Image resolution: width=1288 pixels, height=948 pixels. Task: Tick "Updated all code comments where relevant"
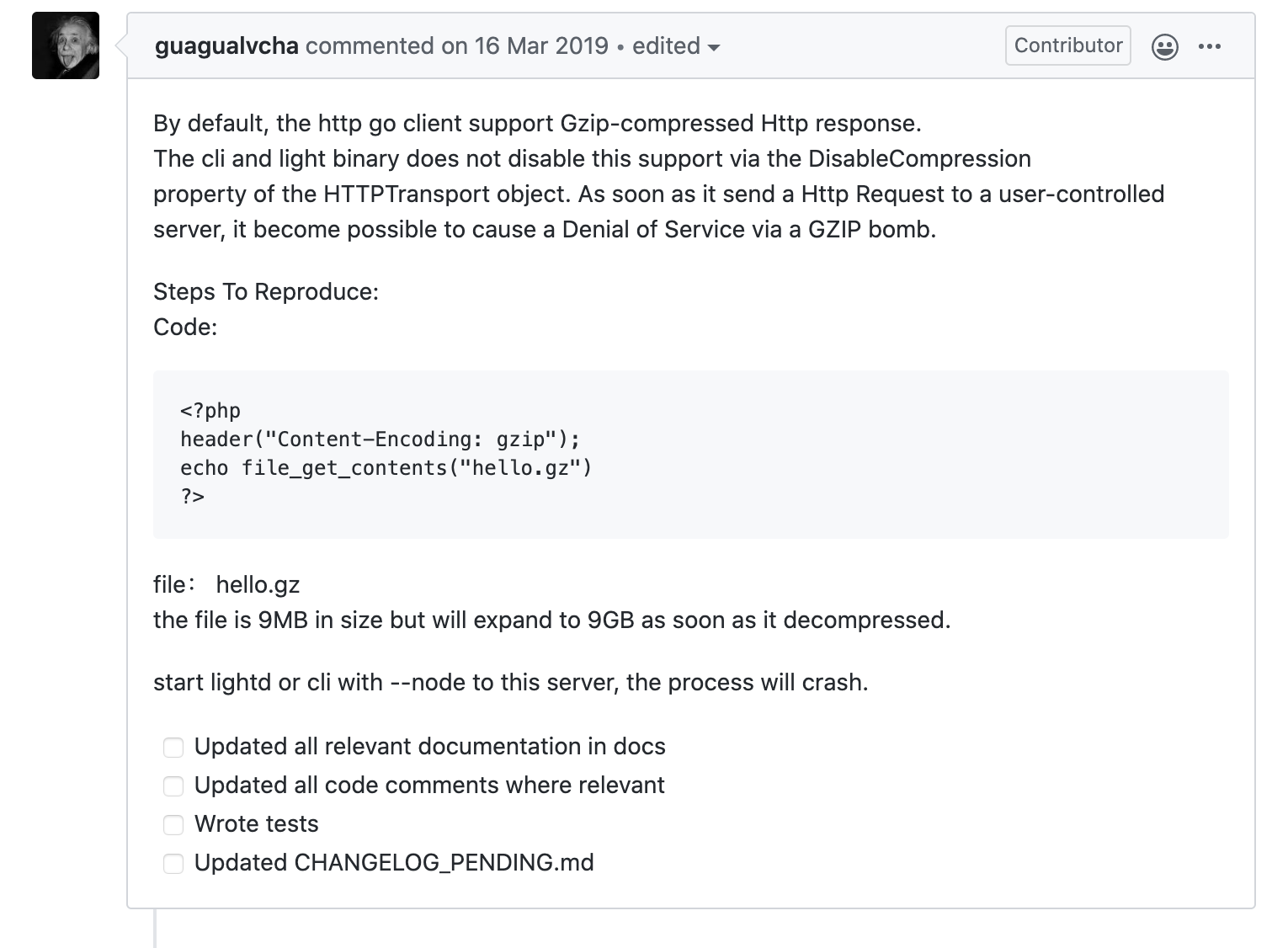173,786
